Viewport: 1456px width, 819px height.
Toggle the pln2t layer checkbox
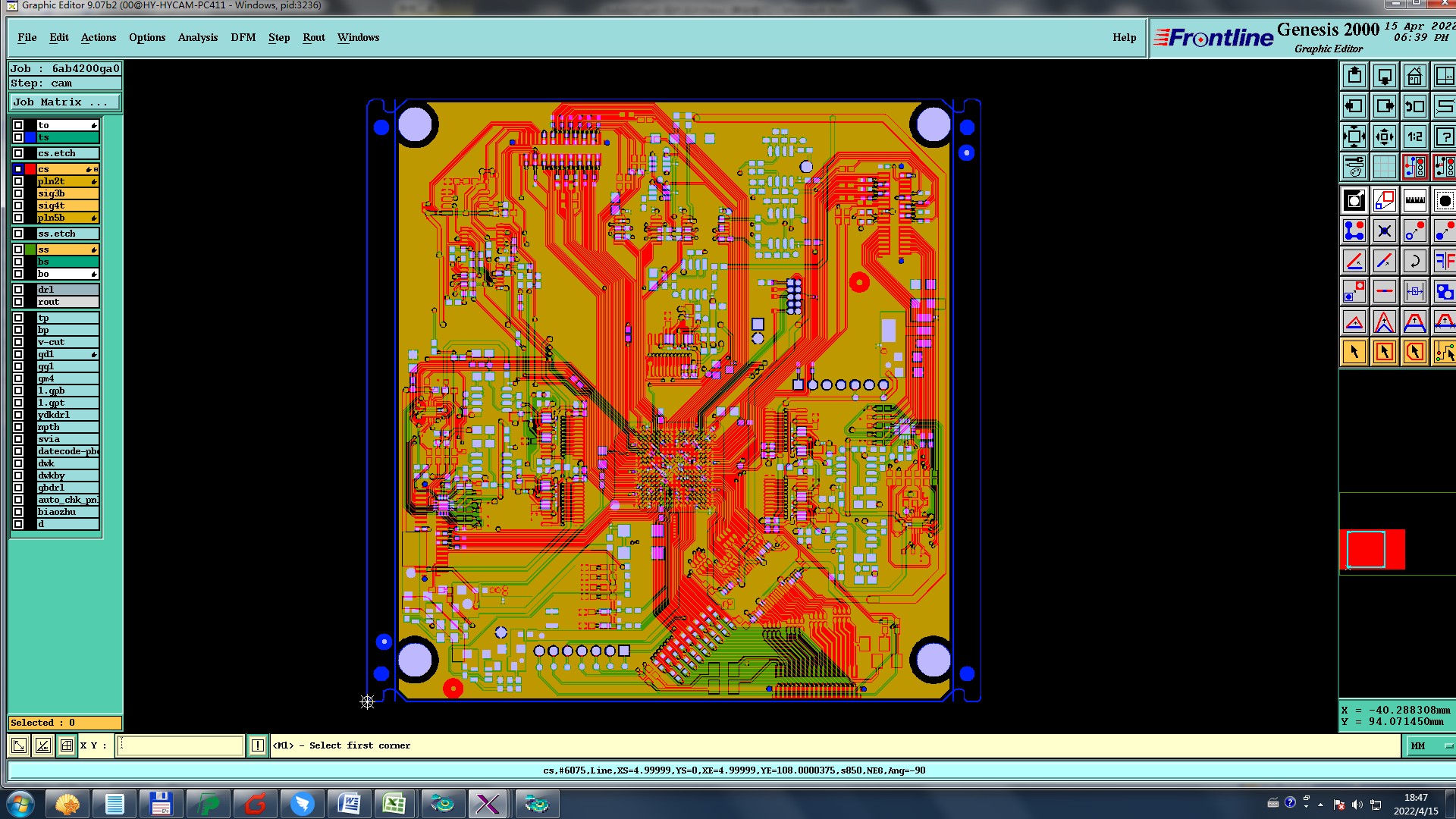pos(18,181)
